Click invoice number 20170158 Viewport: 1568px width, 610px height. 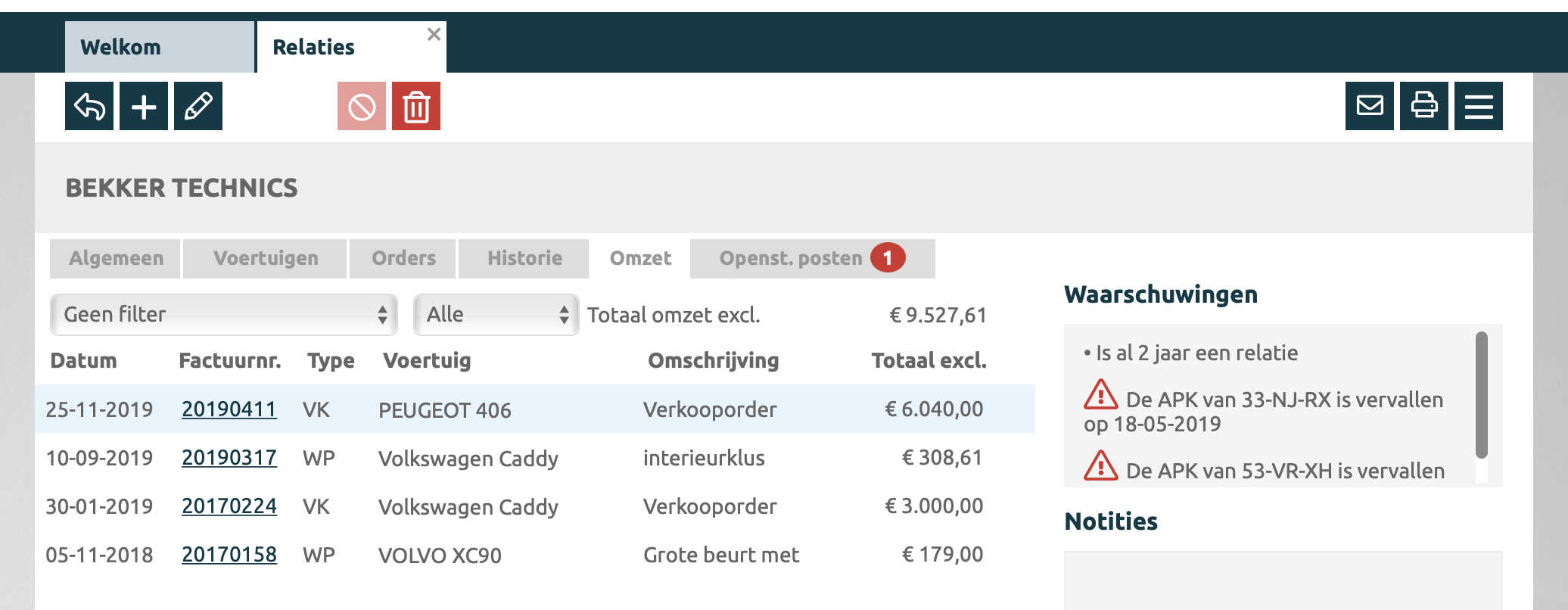click(229, 555)
